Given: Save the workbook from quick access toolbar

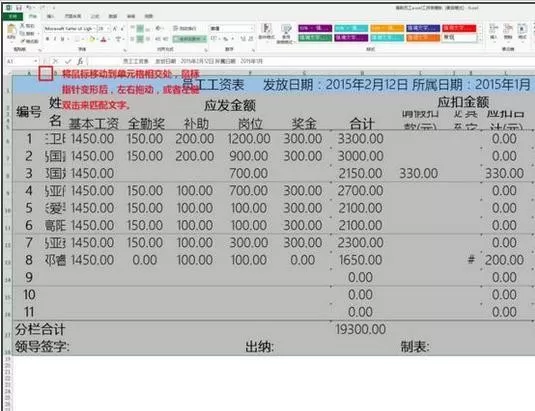Looking at the screenshot, I should (19, 8).
